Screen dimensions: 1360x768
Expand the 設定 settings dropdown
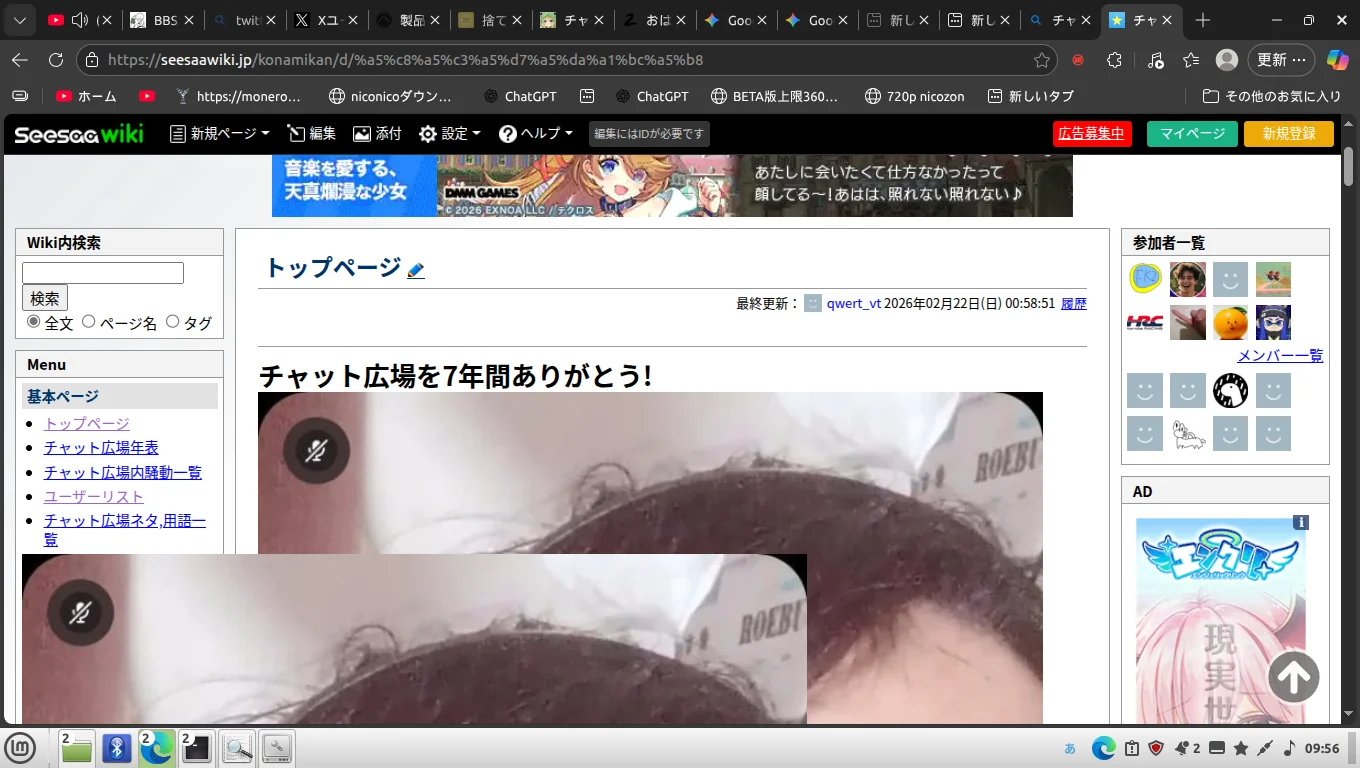[449, 134]
